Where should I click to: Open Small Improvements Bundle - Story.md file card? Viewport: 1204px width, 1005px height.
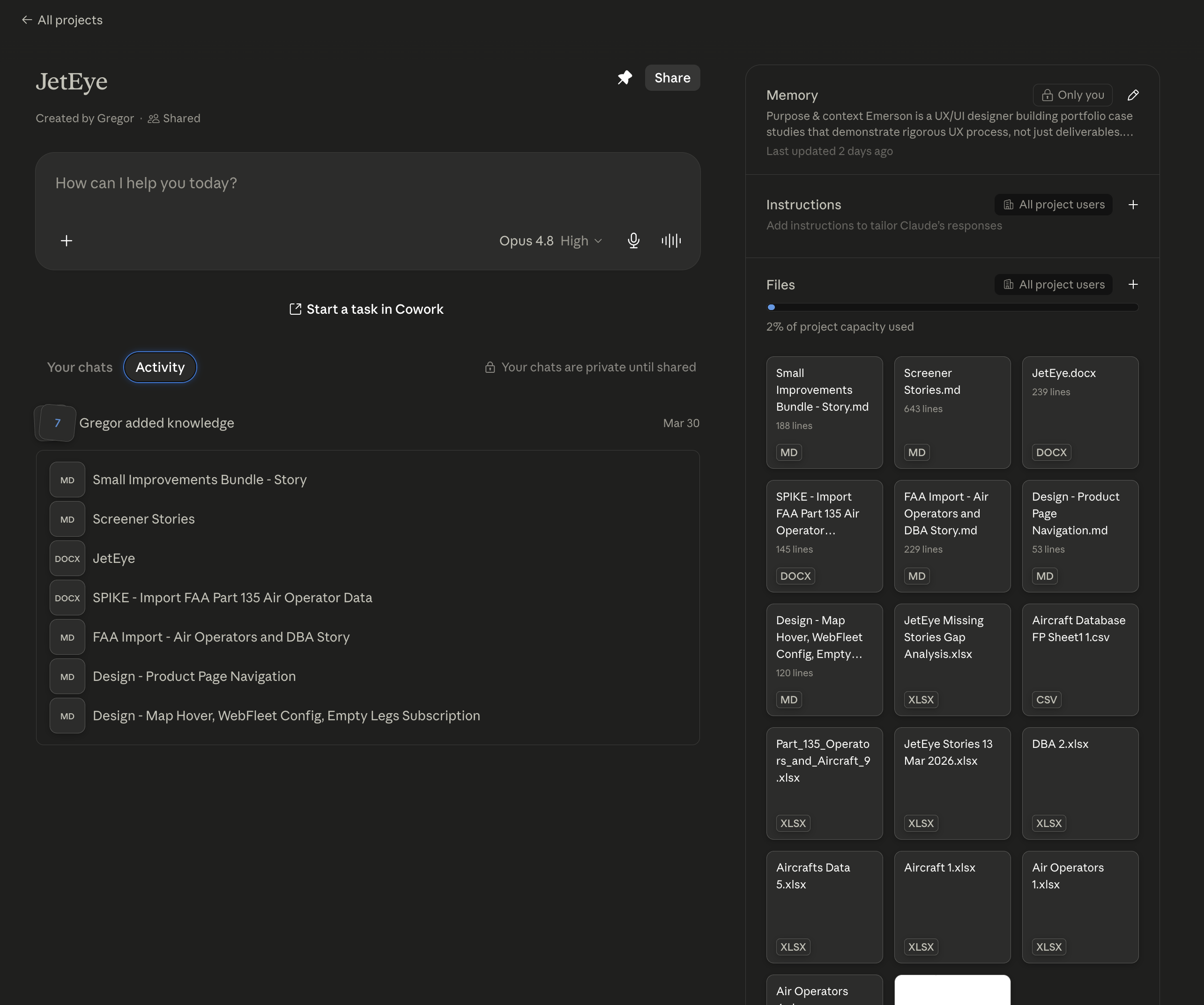825,413
